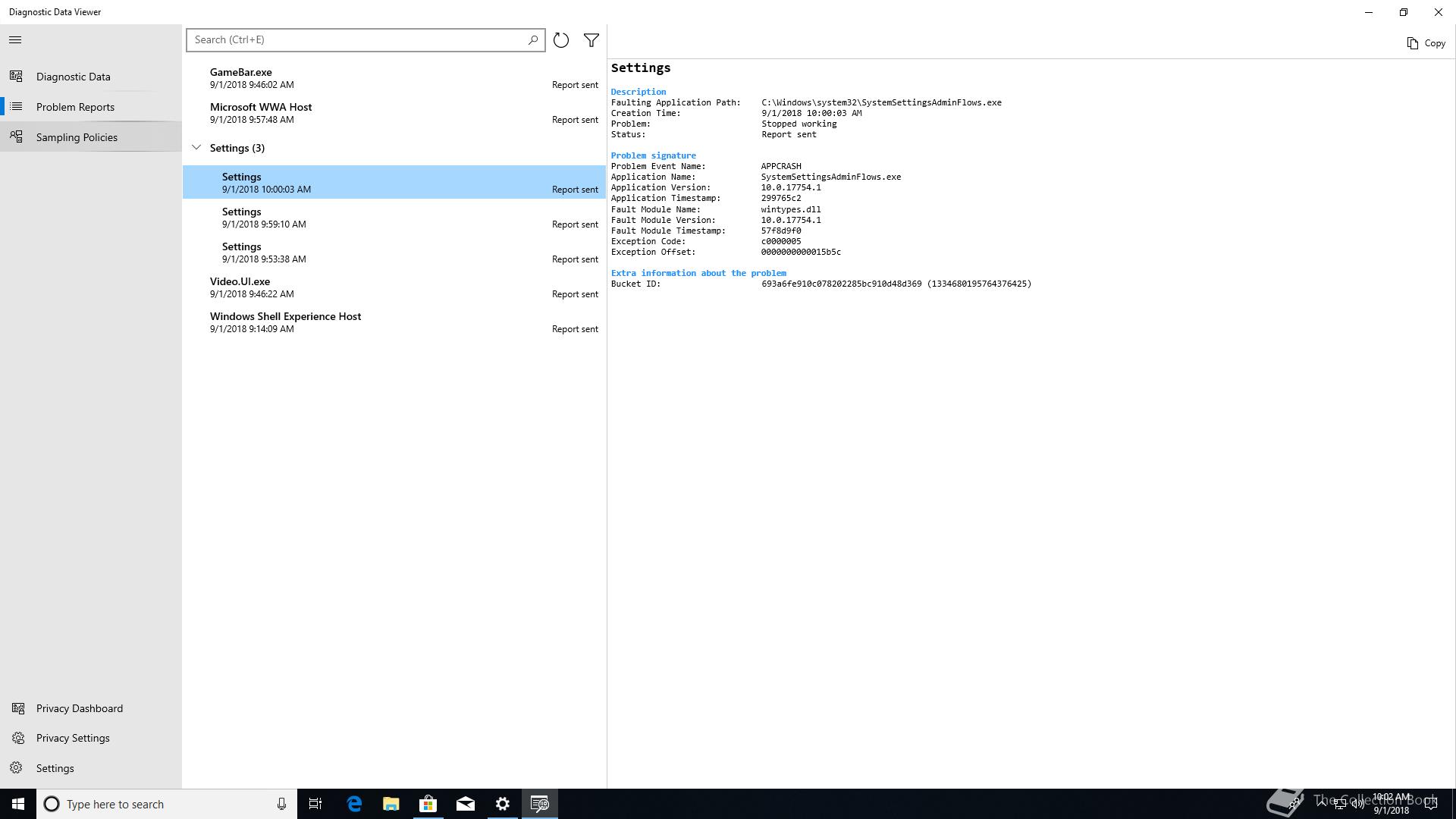Minimize the Diagnostic Data Viewer window
Screen dimensions: 1456x819
pyautogui.click(x=1369, y=12)
